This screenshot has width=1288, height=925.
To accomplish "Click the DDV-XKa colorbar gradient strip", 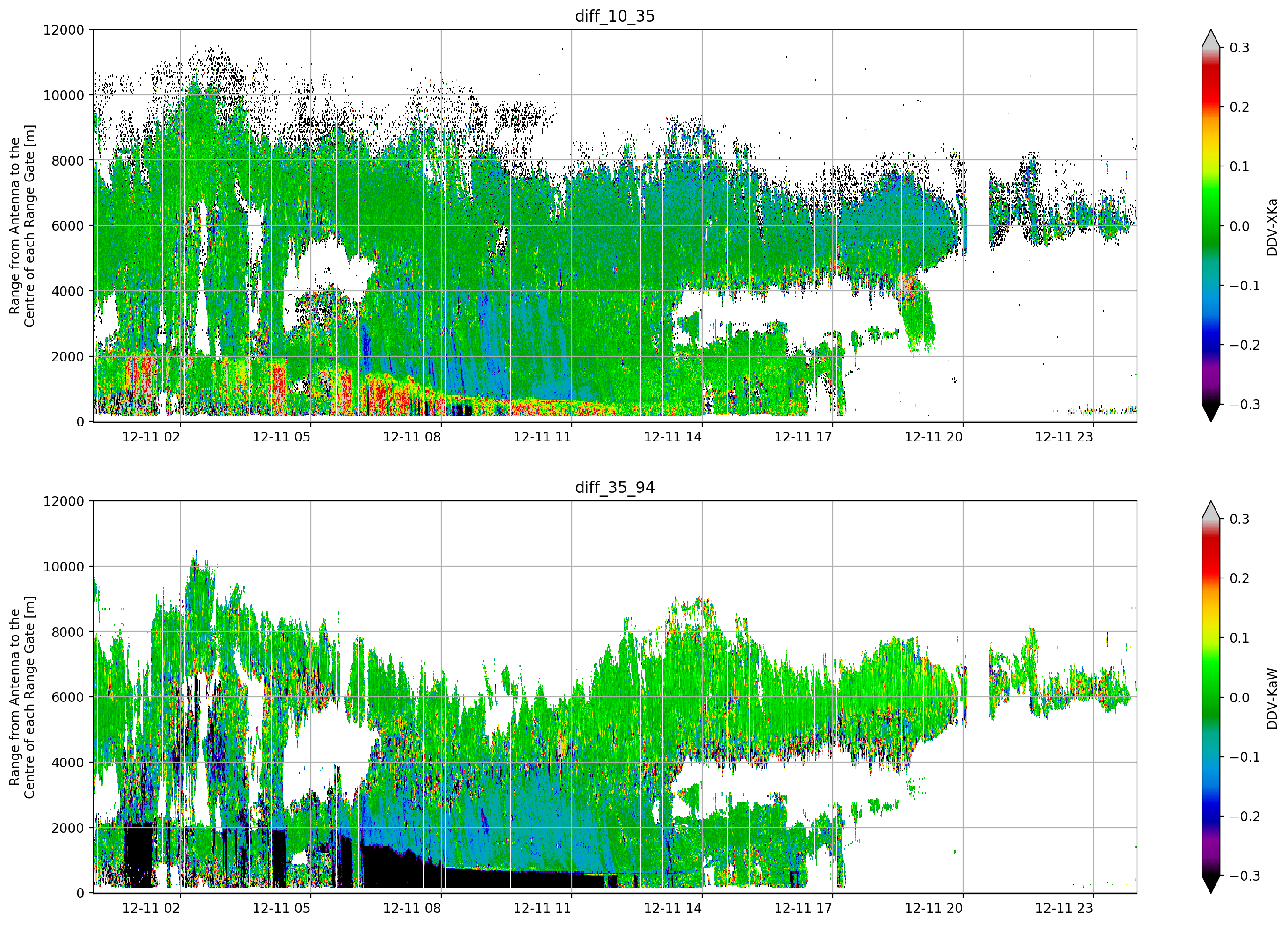I will [1211, 225].
